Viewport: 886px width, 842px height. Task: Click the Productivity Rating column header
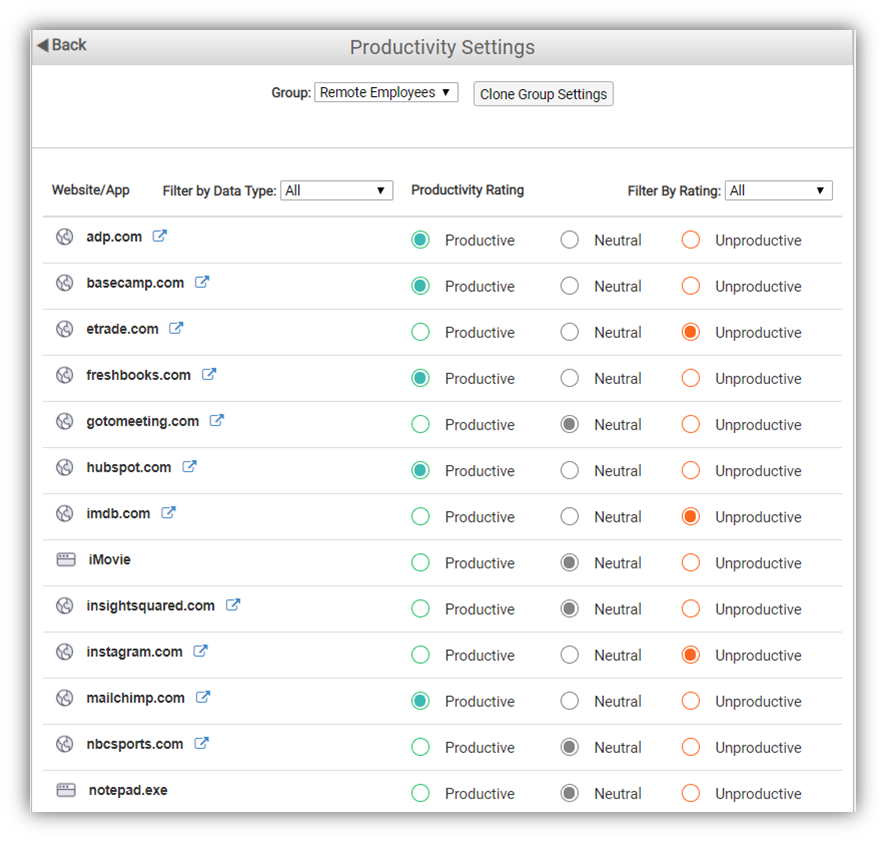tap(467, 190)
